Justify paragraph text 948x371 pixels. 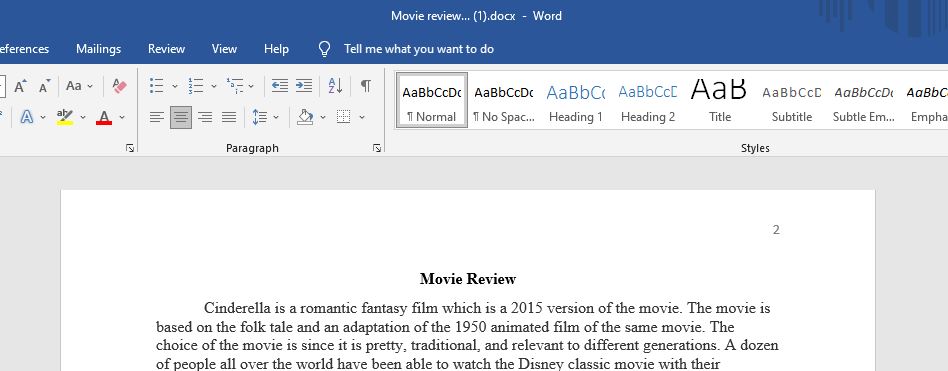click(229, 117)
